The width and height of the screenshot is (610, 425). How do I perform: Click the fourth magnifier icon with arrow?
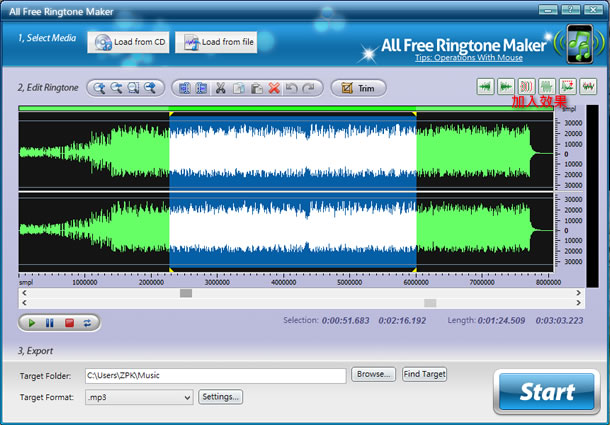(150, 88)
